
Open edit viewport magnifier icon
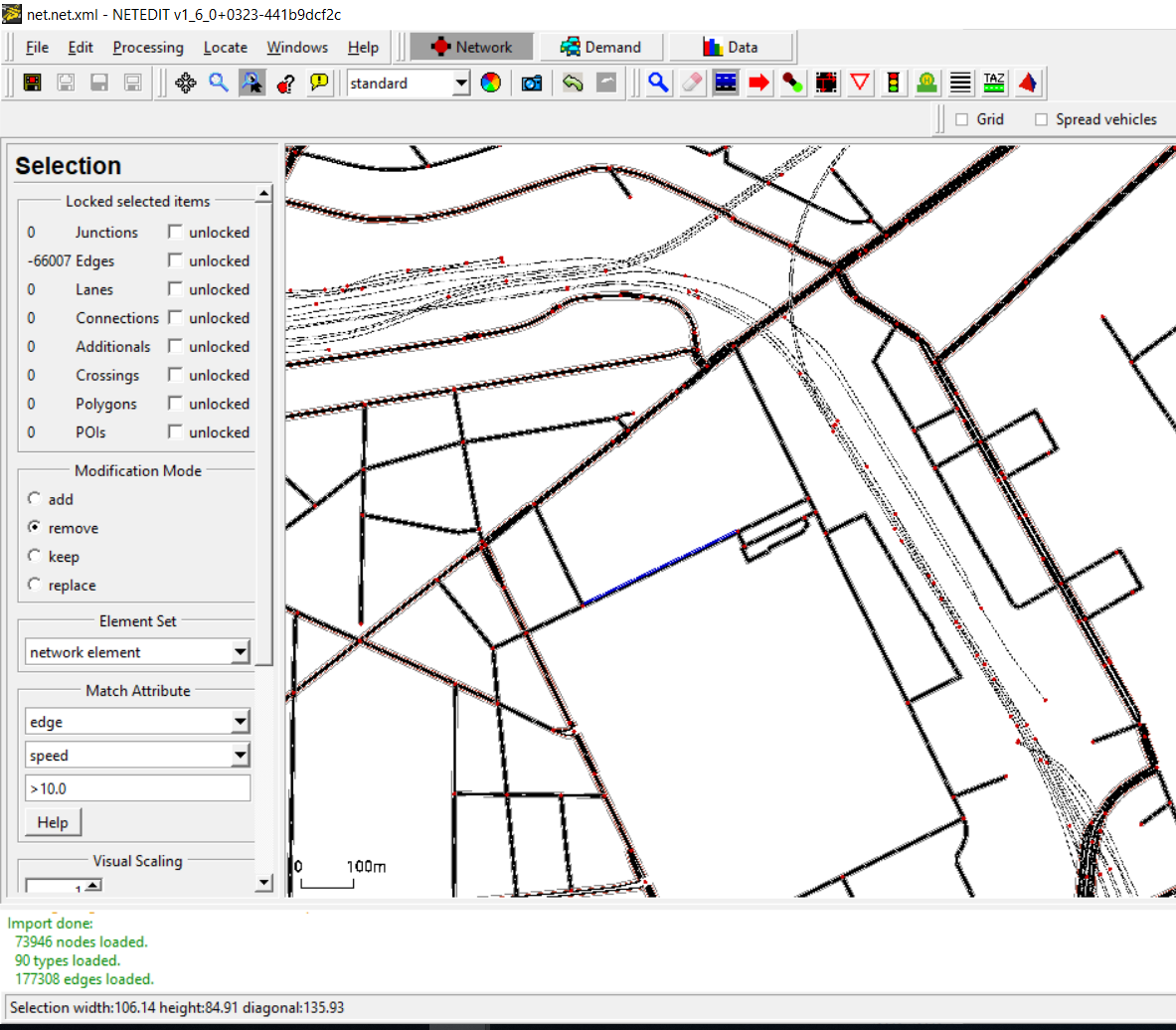[219, 83]
